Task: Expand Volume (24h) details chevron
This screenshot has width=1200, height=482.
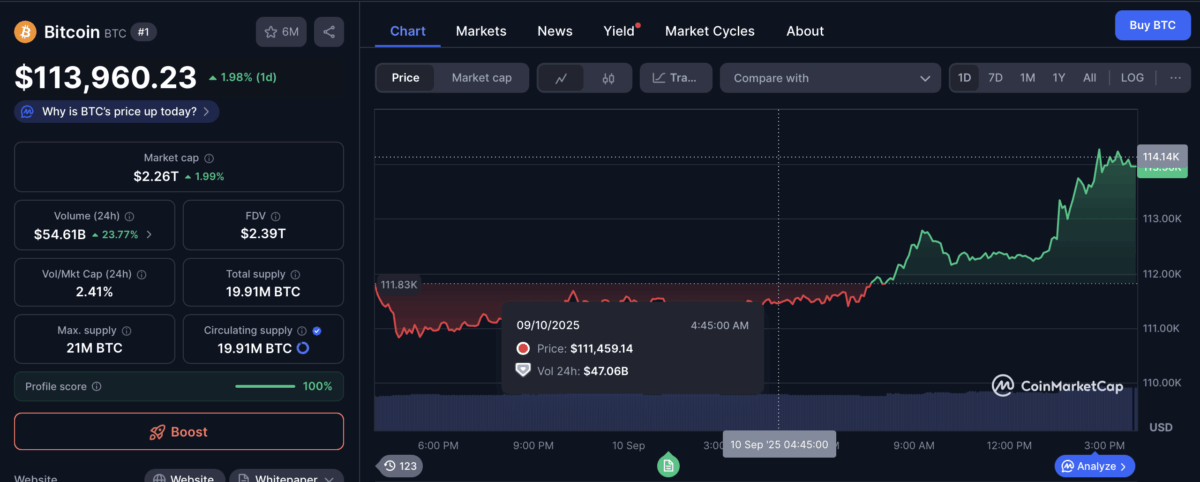Action: [x=150, y=235]
